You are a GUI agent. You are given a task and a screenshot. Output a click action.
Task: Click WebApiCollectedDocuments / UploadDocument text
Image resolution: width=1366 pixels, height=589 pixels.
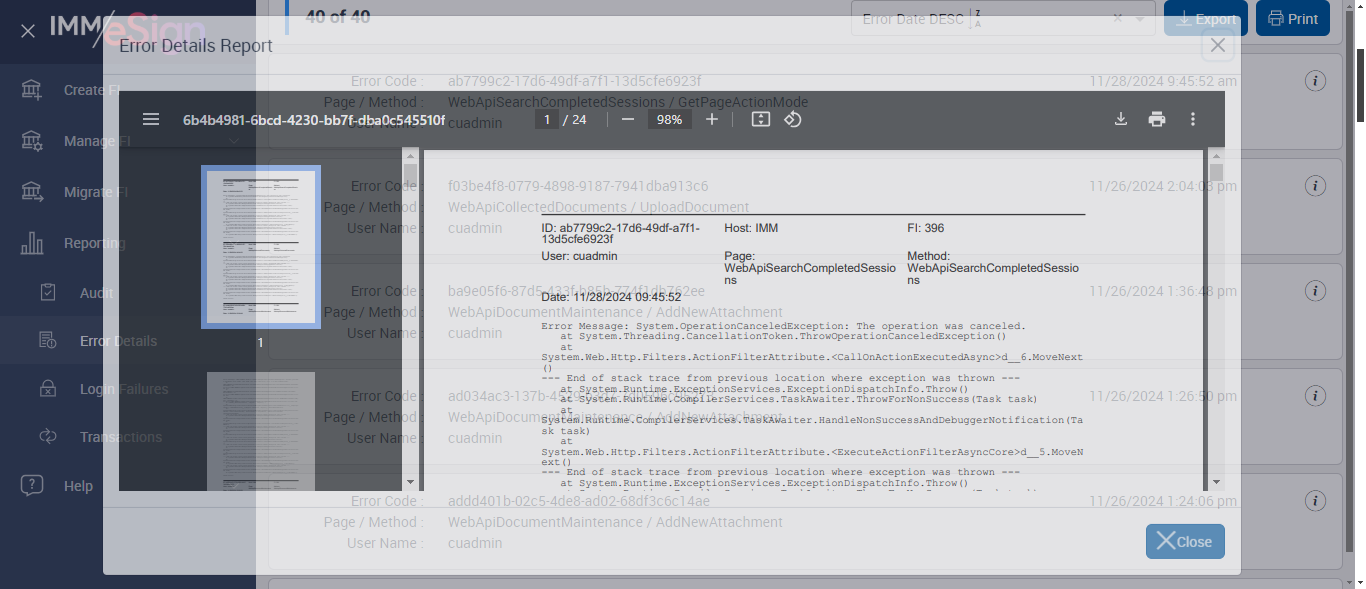(x=598, y=207)
